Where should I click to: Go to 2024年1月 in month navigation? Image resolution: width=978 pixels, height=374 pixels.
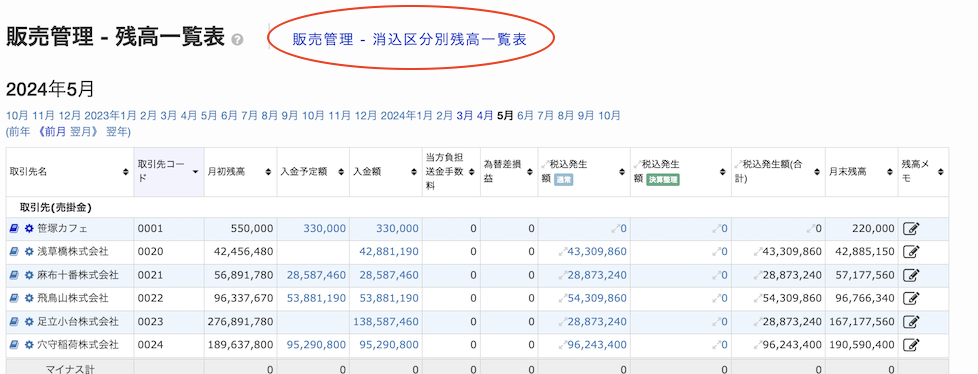[407, 115]
